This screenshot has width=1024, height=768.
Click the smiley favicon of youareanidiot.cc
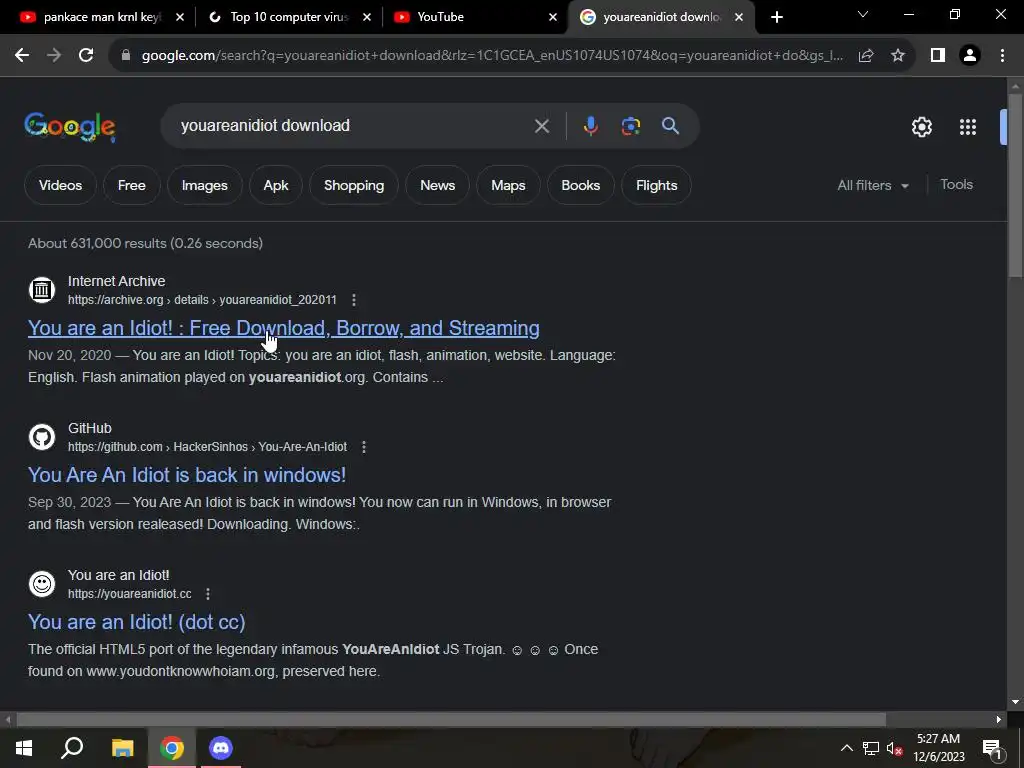[x=42, y=583]
